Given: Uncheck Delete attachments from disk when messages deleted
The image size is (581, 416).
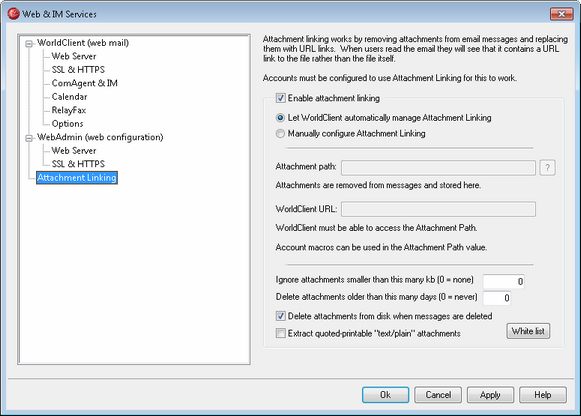Looking at the screenshot, I should (280, 316).
